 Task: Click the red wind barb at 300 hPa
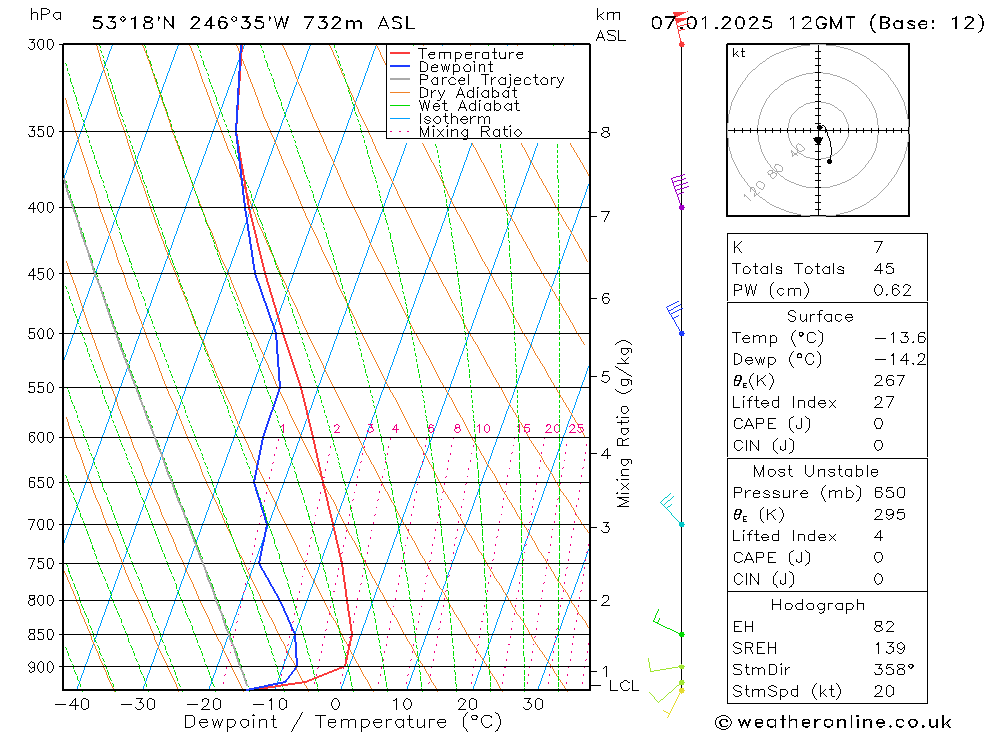tap(680, 29)
